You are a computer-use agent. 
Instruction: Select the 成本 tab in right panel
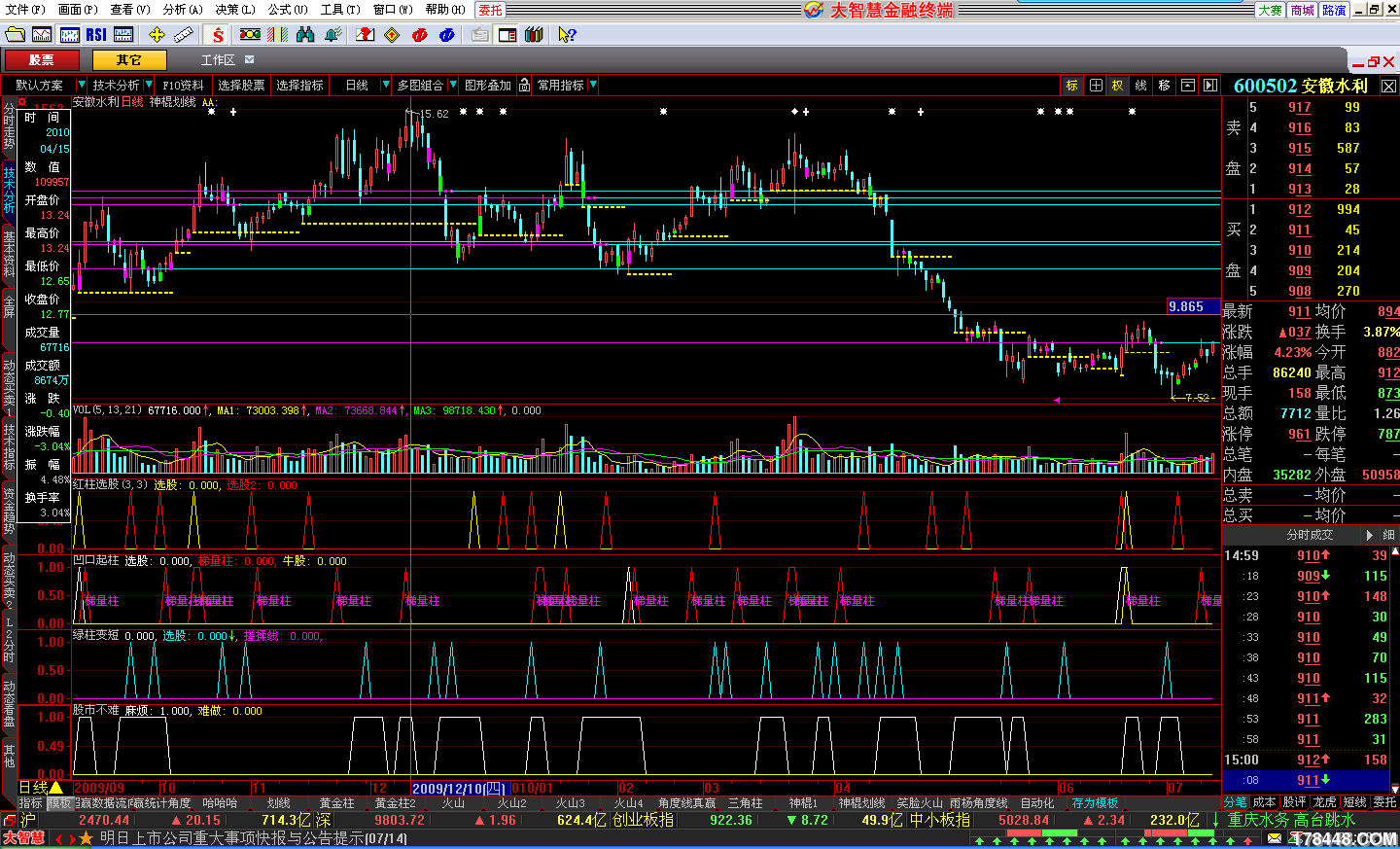point(1265,802)
